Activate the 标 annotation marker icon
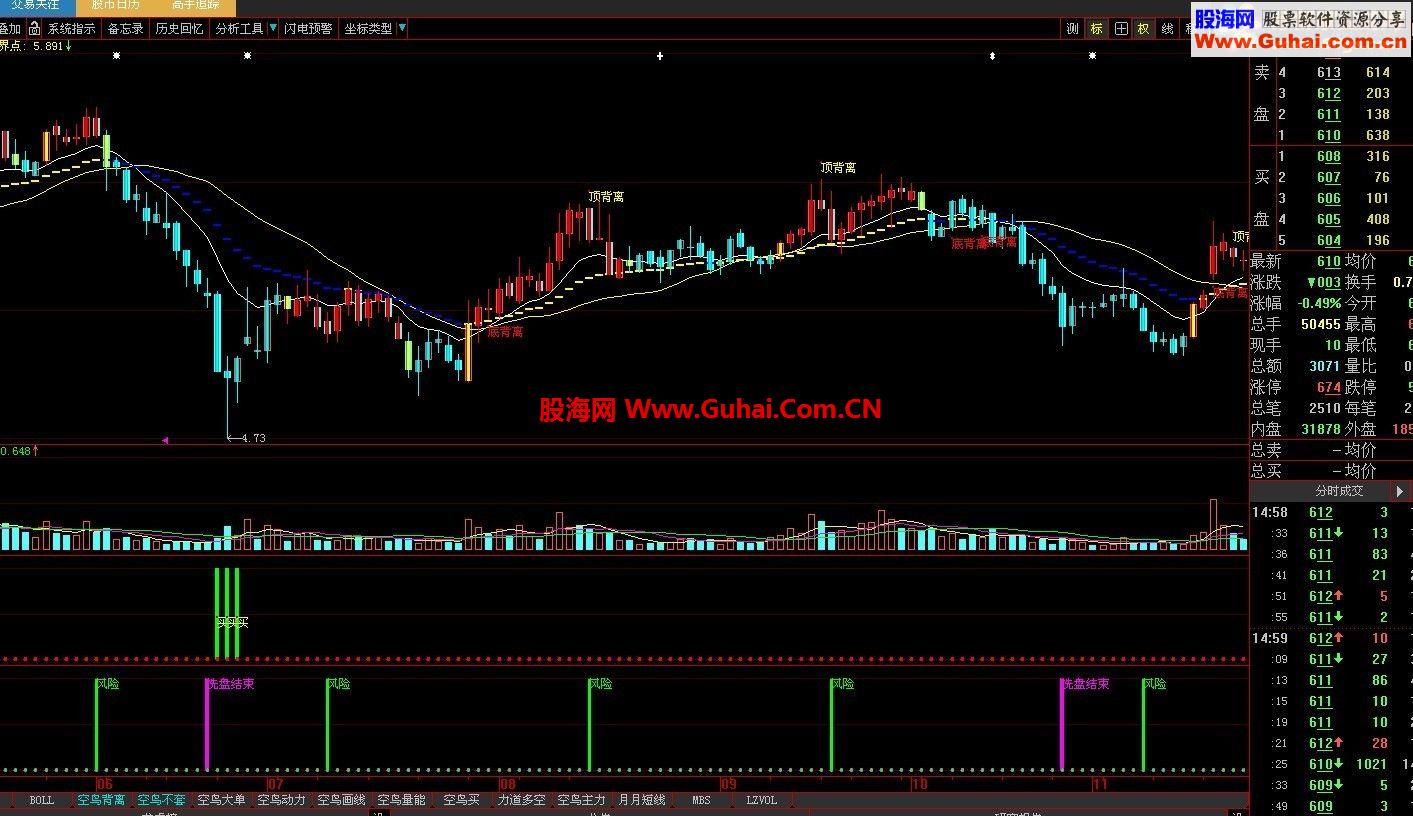The image size is (1413, 816). 1096,29
